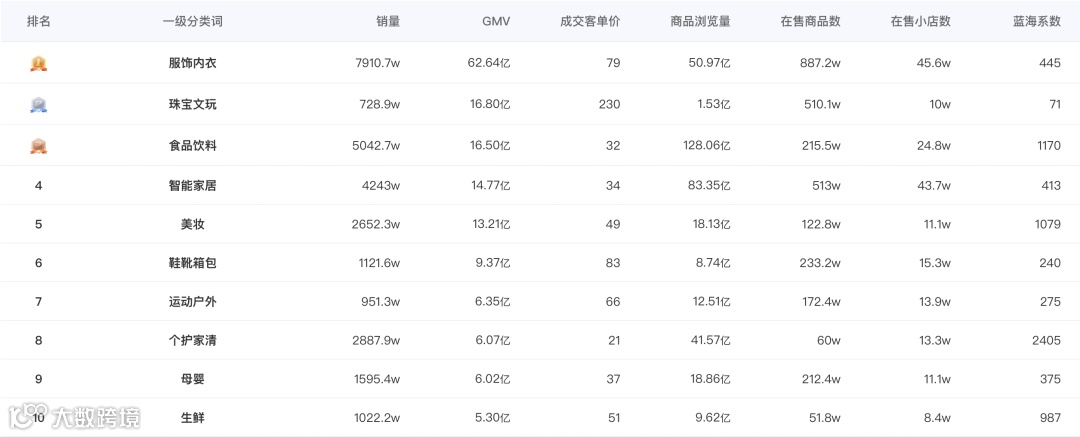
Task: Click the bronze medal rank icon
Action: 39,145
